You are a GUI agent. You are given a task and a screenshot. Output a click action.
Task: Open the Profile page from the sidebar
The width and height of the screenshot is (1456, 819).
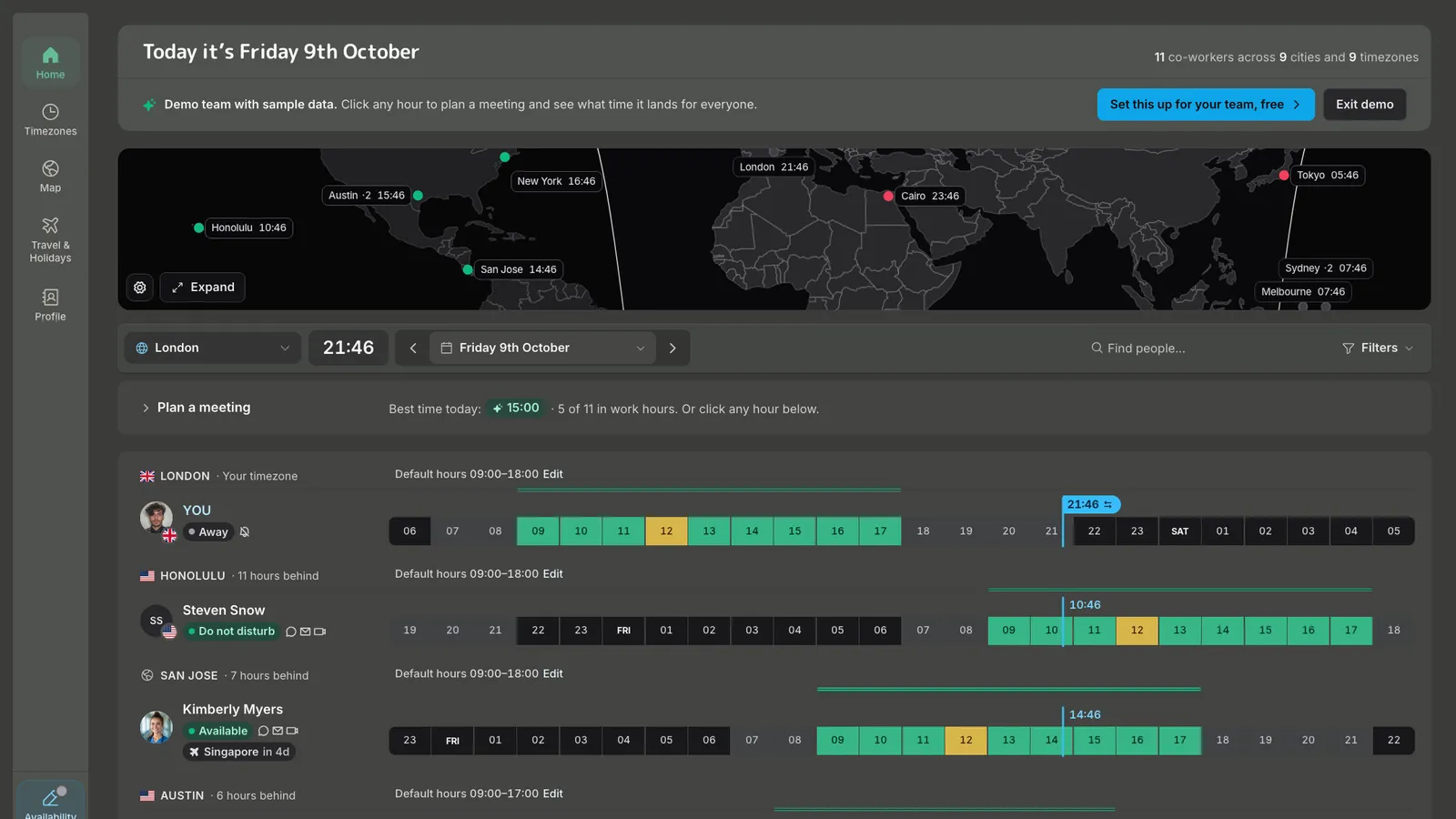50,305
